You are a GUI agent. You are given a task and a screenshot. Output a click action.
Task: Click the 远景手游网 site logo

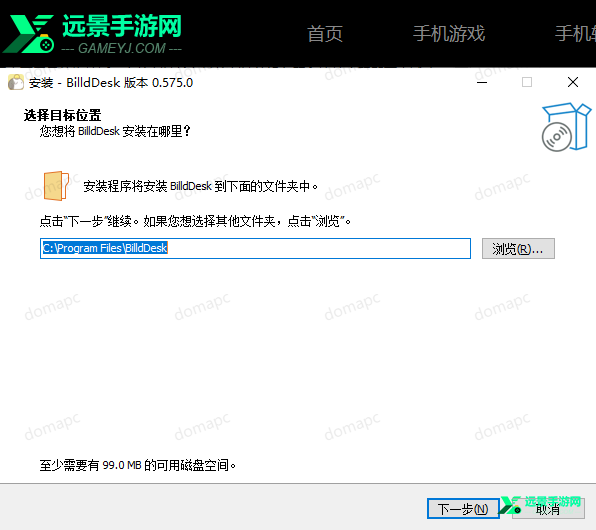[92, 33]
